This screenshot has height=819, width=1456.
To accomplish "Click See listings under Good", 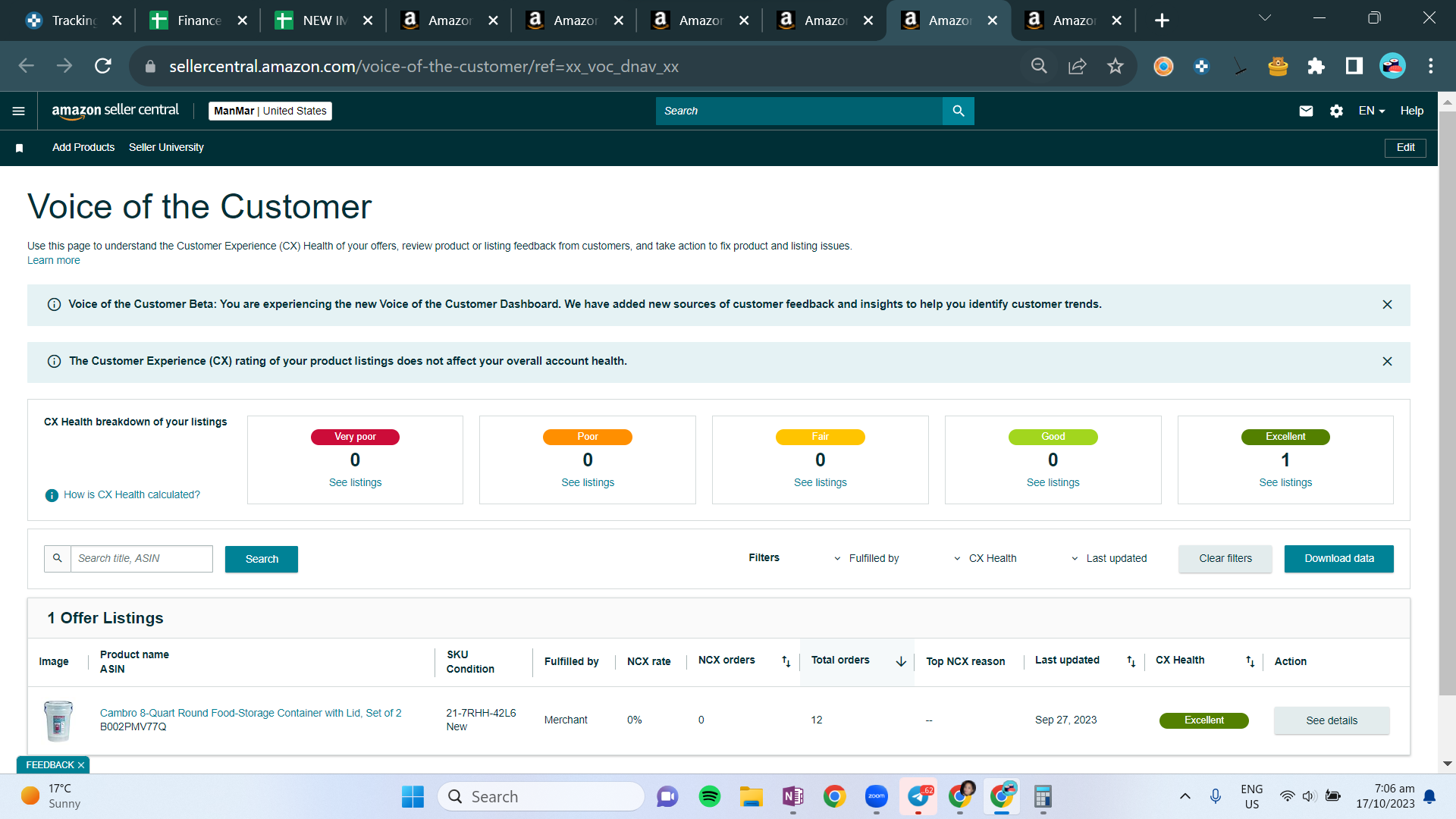I will [1053, 483].
